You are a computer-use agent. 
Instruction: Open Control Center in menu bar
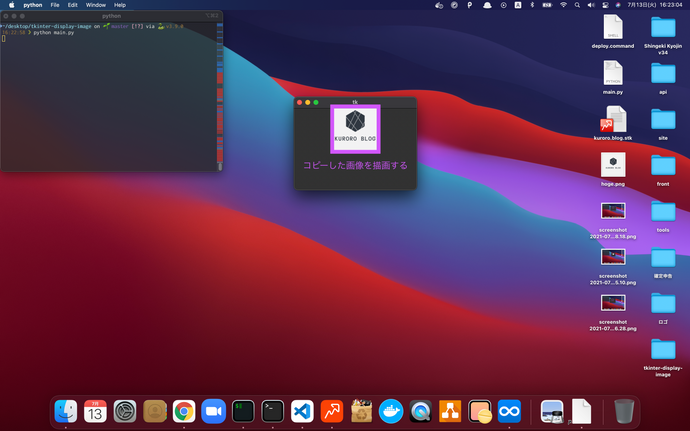coord(605,5)
